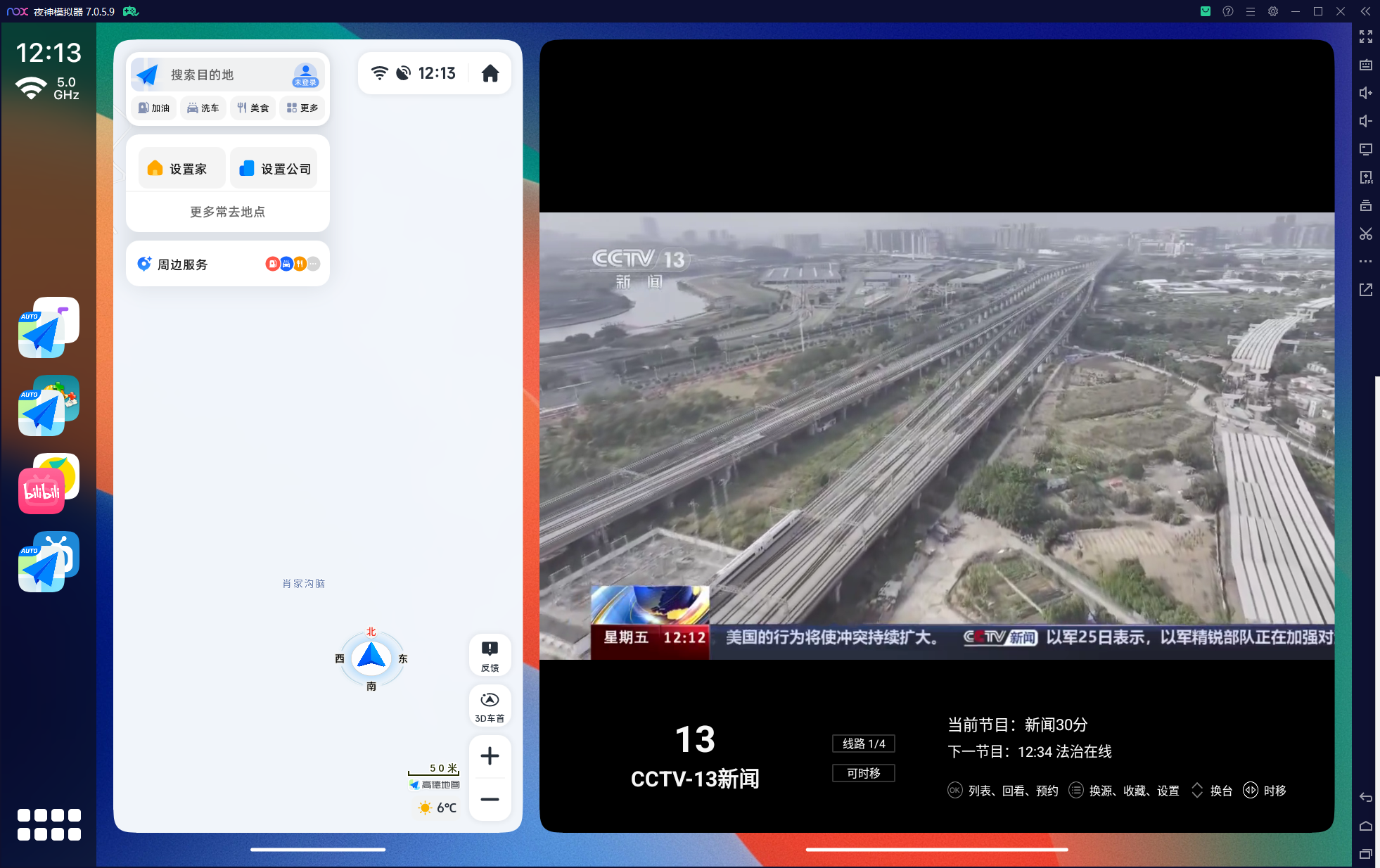Open the Nox screen/monitor sidebar icon
The width and height of the screenshot is (1380, 868).
click(x=1366, y=149)
